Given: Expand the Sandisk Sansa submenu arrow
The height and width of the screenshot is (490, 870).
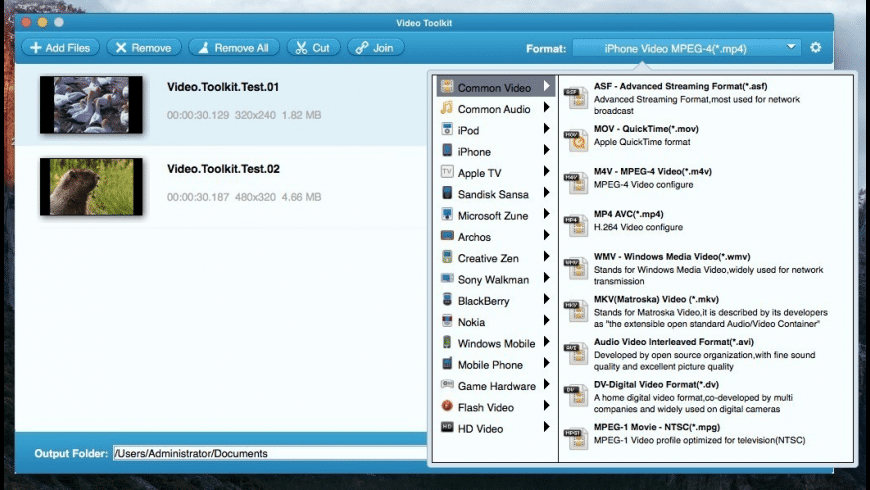Looking at the screenshot, I should [547, 193].
